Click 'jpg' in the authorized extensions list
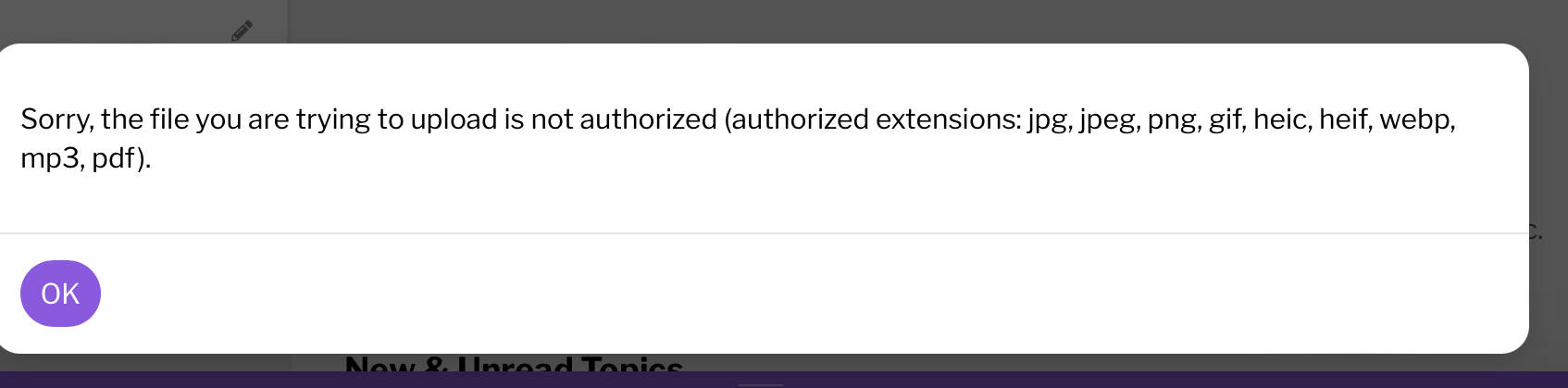The image size is (1568, 388). pyautogui.click(x=1047, y=120)
